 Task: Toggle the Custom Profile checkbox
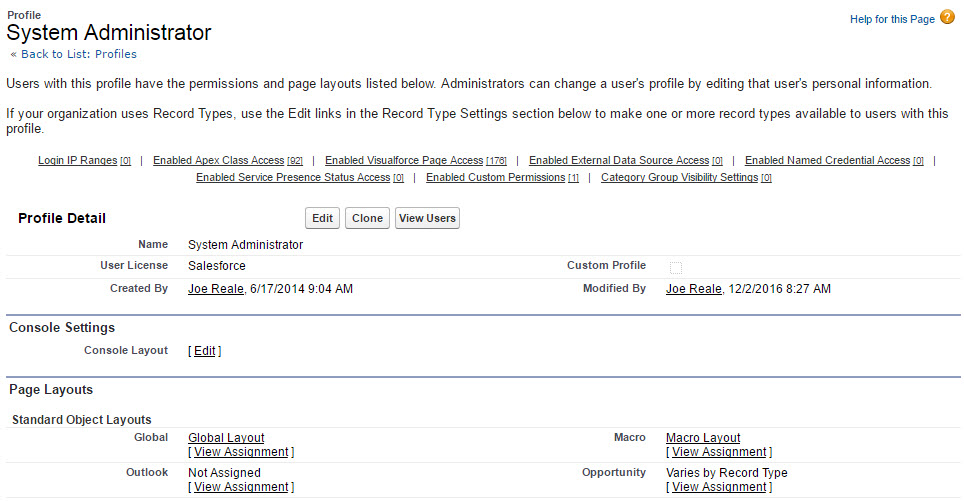(x=676, y=267)
